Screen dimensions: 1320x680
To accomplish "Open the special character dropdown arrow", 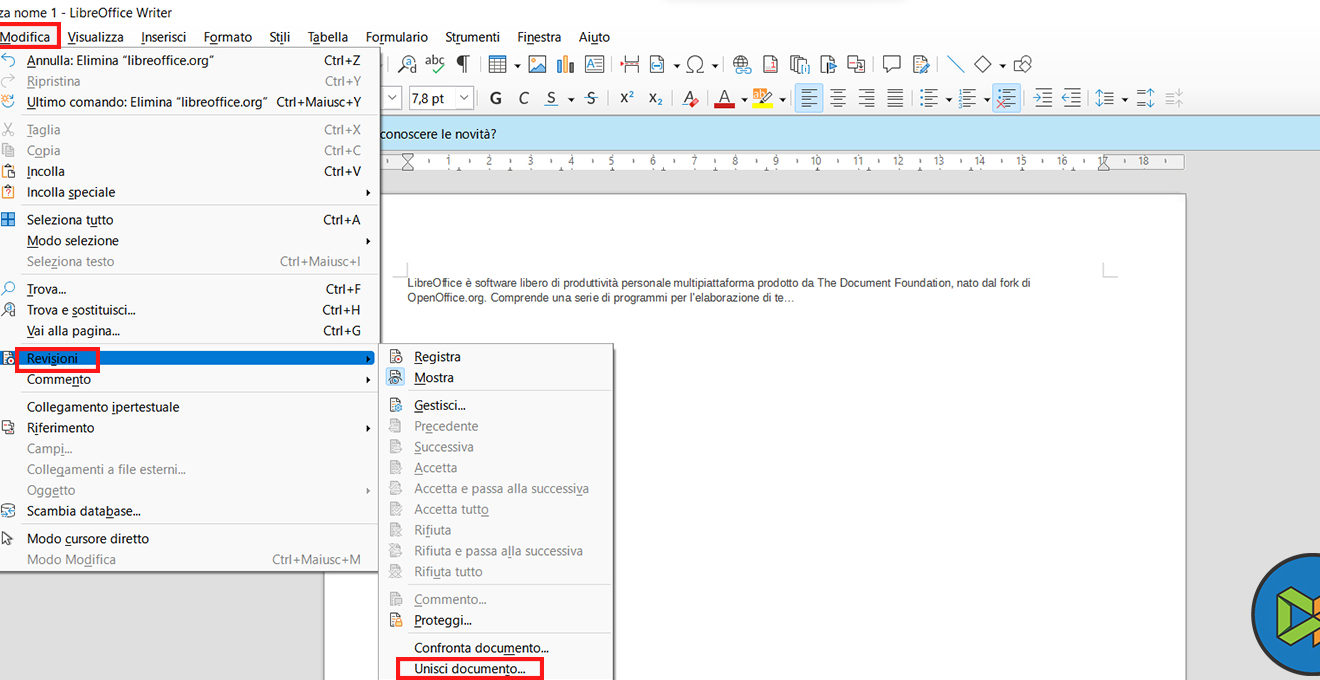I will (717, 66).
